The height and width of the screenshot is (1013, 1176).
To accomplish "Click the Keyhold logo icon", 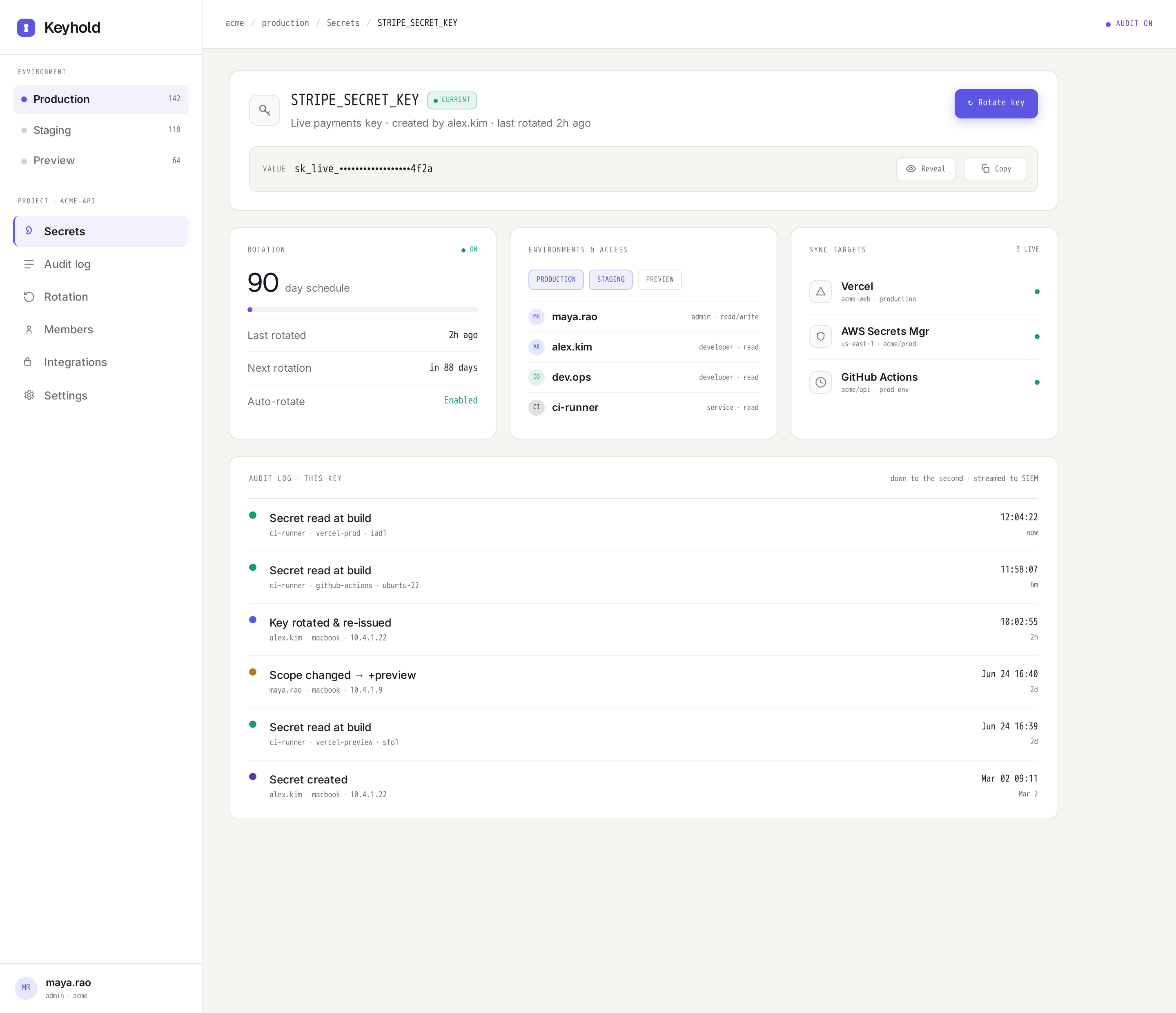I will [26, 27].
